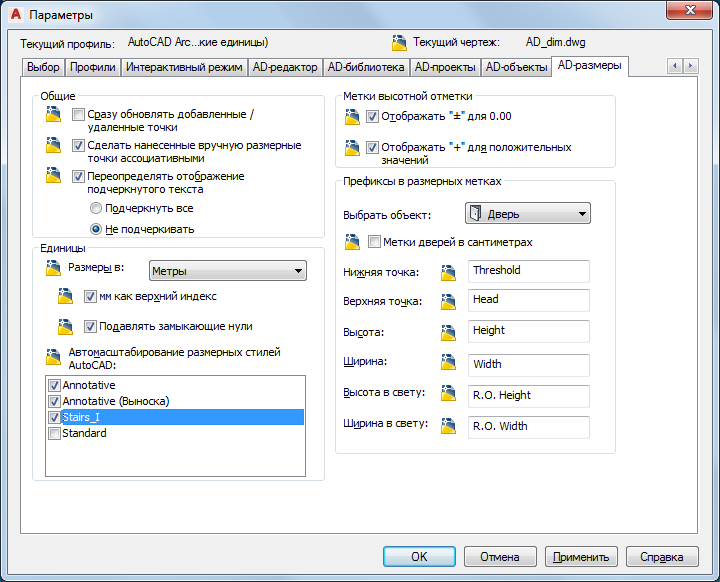Select 'Standard' text in style list
The image size is (720, 582).
click(84, 433)
